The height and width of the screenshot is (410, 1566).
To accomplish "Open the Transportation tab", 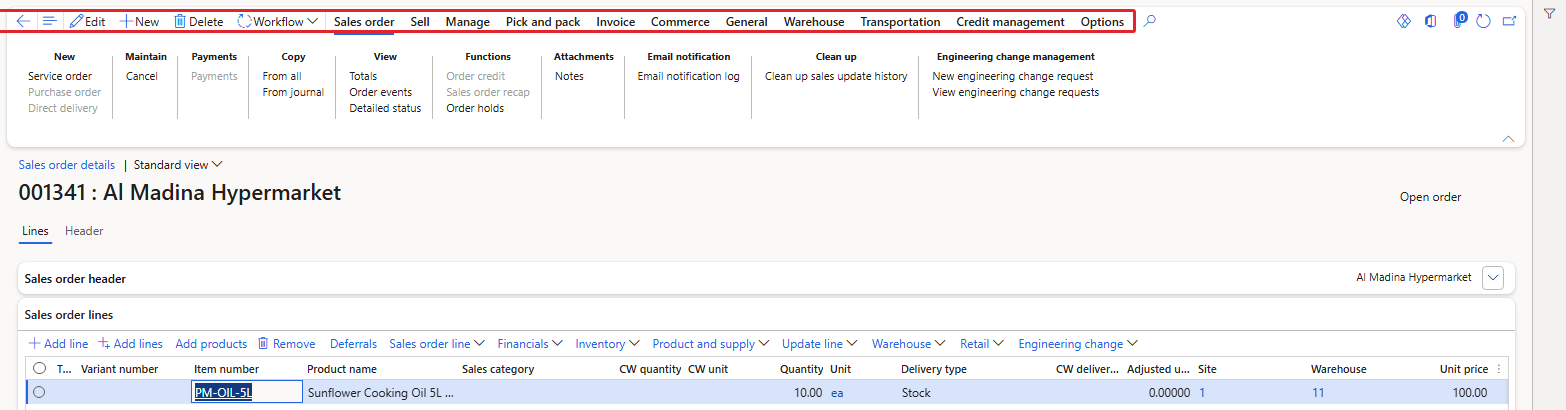I will (900, 22).
